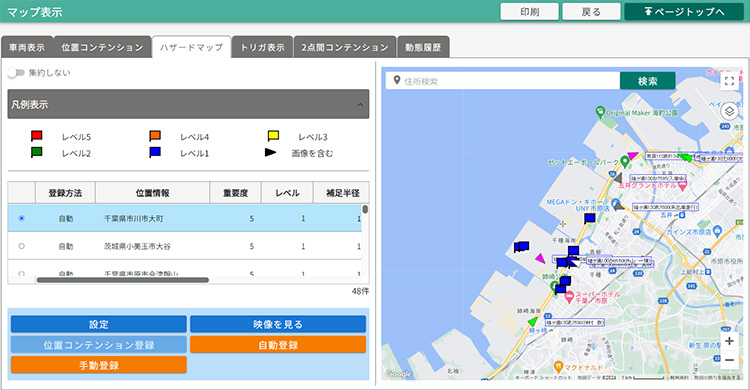Toggle the map fullscreen icon
This screenshot has height=390, width=750.
[729, 81]
